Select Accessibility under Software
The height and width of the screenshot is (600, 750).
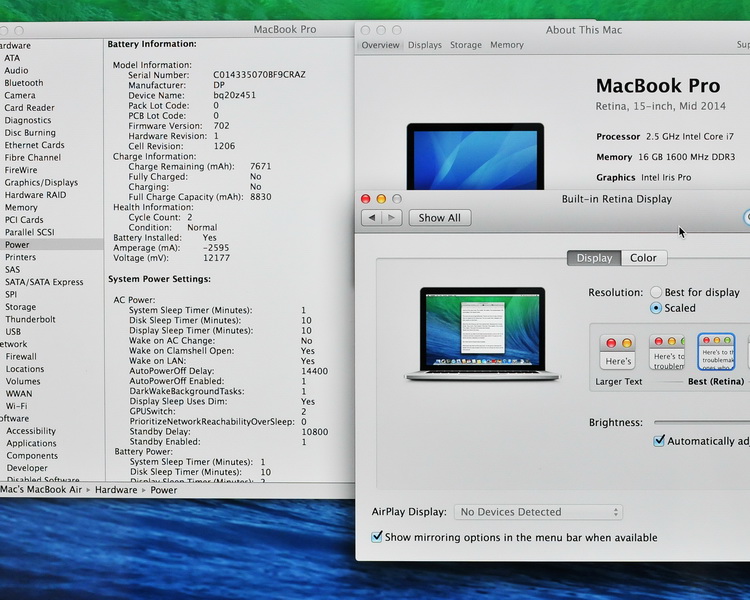click(31, 431)
